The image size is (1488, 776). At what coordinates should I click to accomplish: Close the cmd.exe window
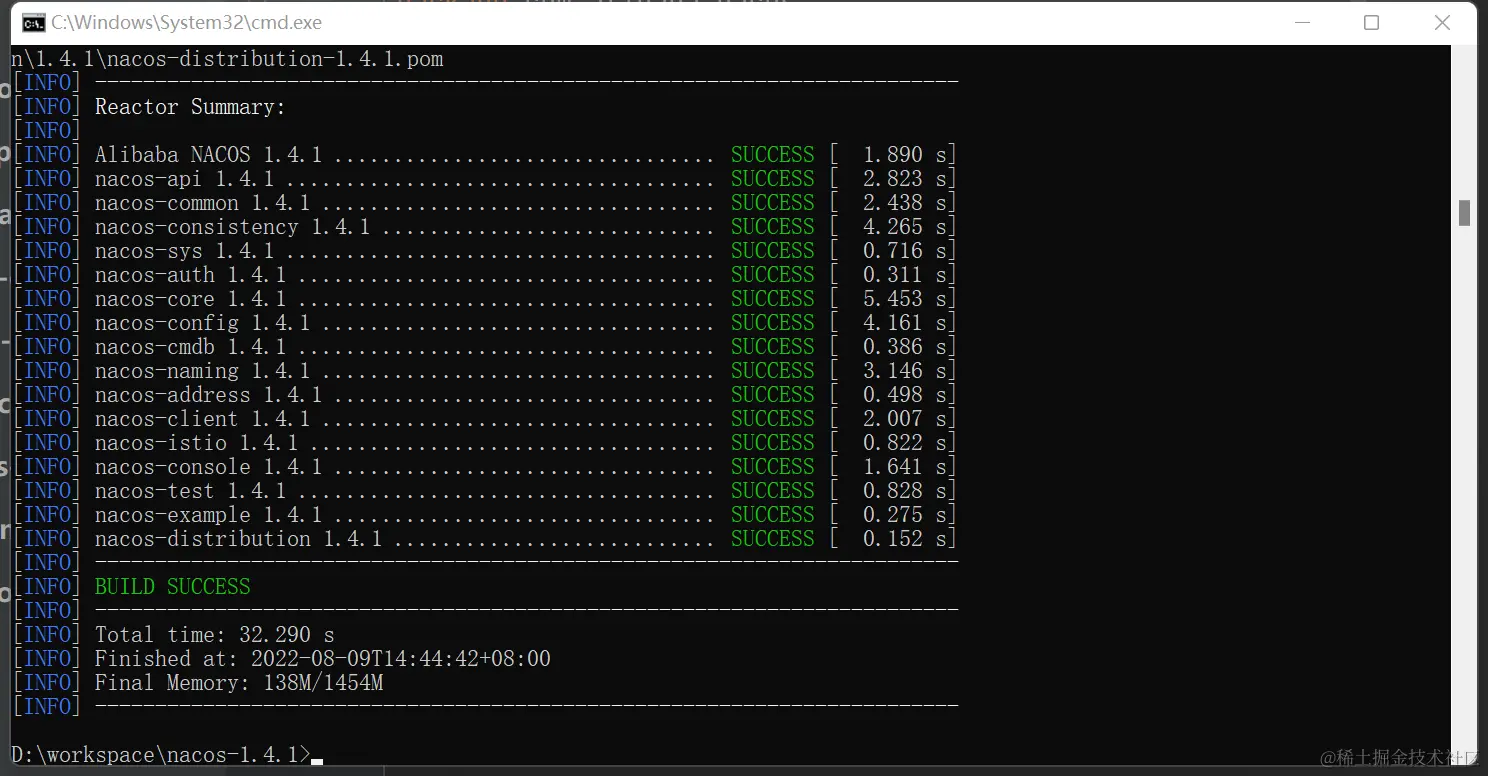[x=1442, y=22]
